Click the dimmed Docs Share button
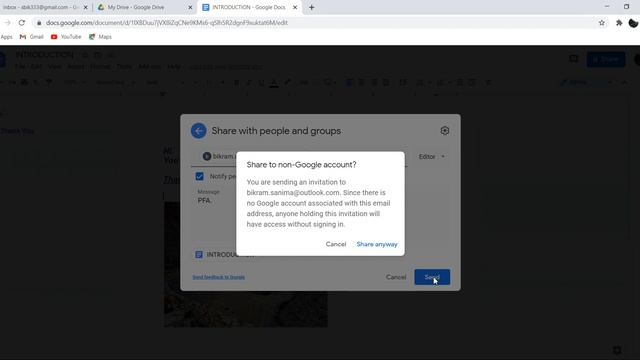The width and height of the screenshot is (640, 360). [606, 59]
